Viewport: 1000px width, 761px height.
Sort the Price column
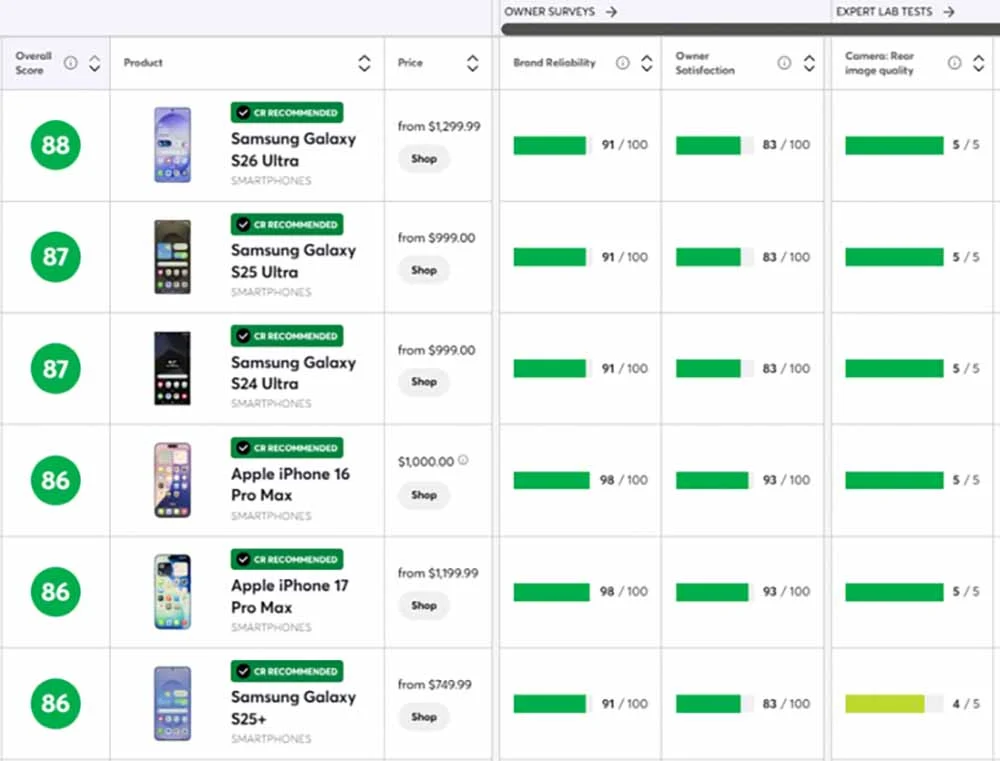point(472,63)
